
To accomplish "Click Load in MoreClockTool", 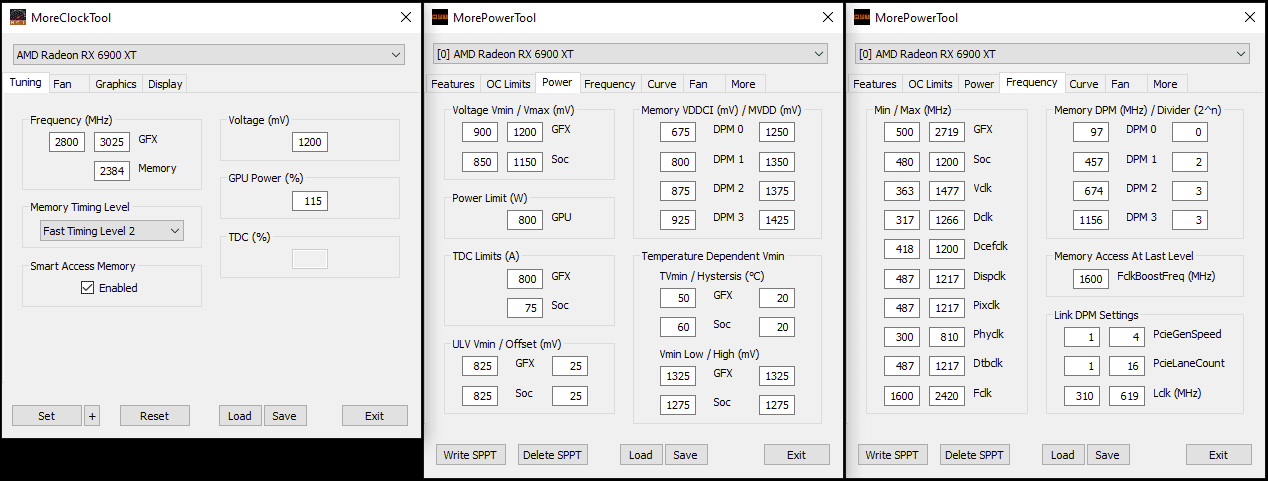I will point(240,416).
